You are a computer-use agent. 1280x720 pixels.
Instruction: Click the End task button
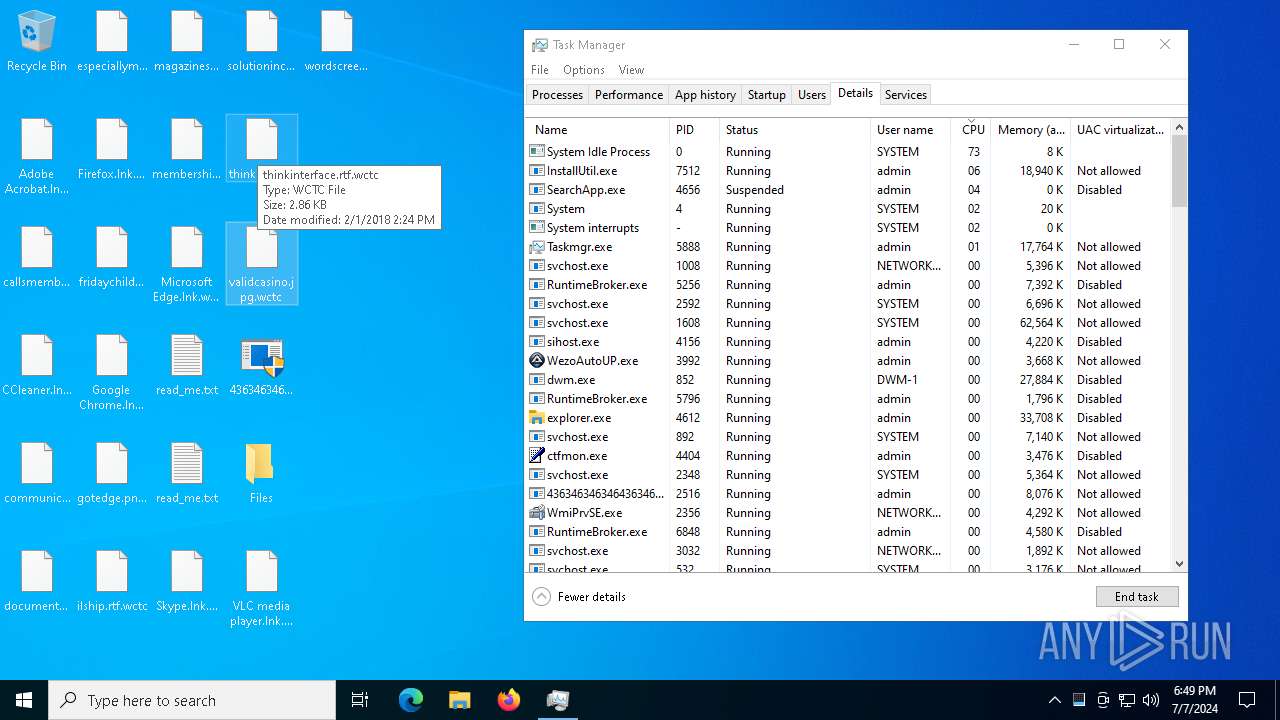pyautogui.click(x=1137, y=597)
